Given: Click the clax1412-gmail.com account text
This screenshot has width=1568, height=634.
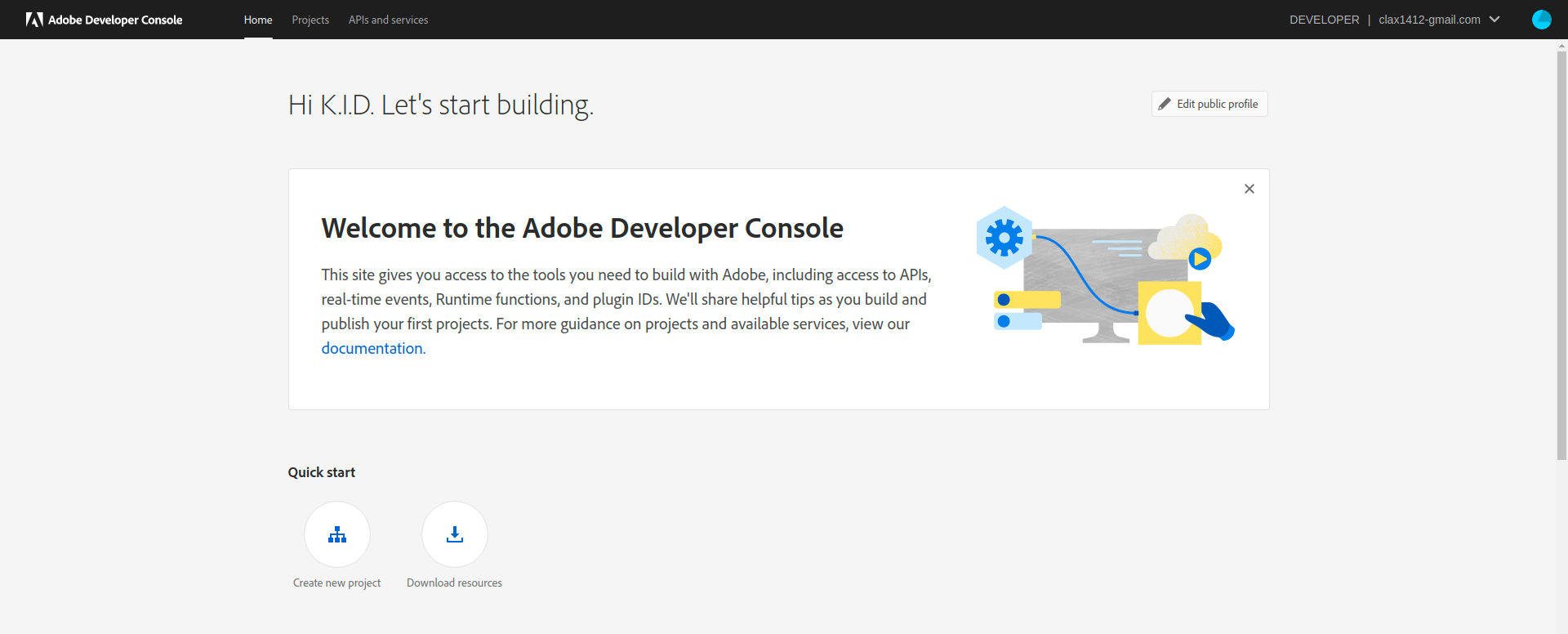Looking at the screenshot, I should pyautogui.click(x=1429, y=20).
